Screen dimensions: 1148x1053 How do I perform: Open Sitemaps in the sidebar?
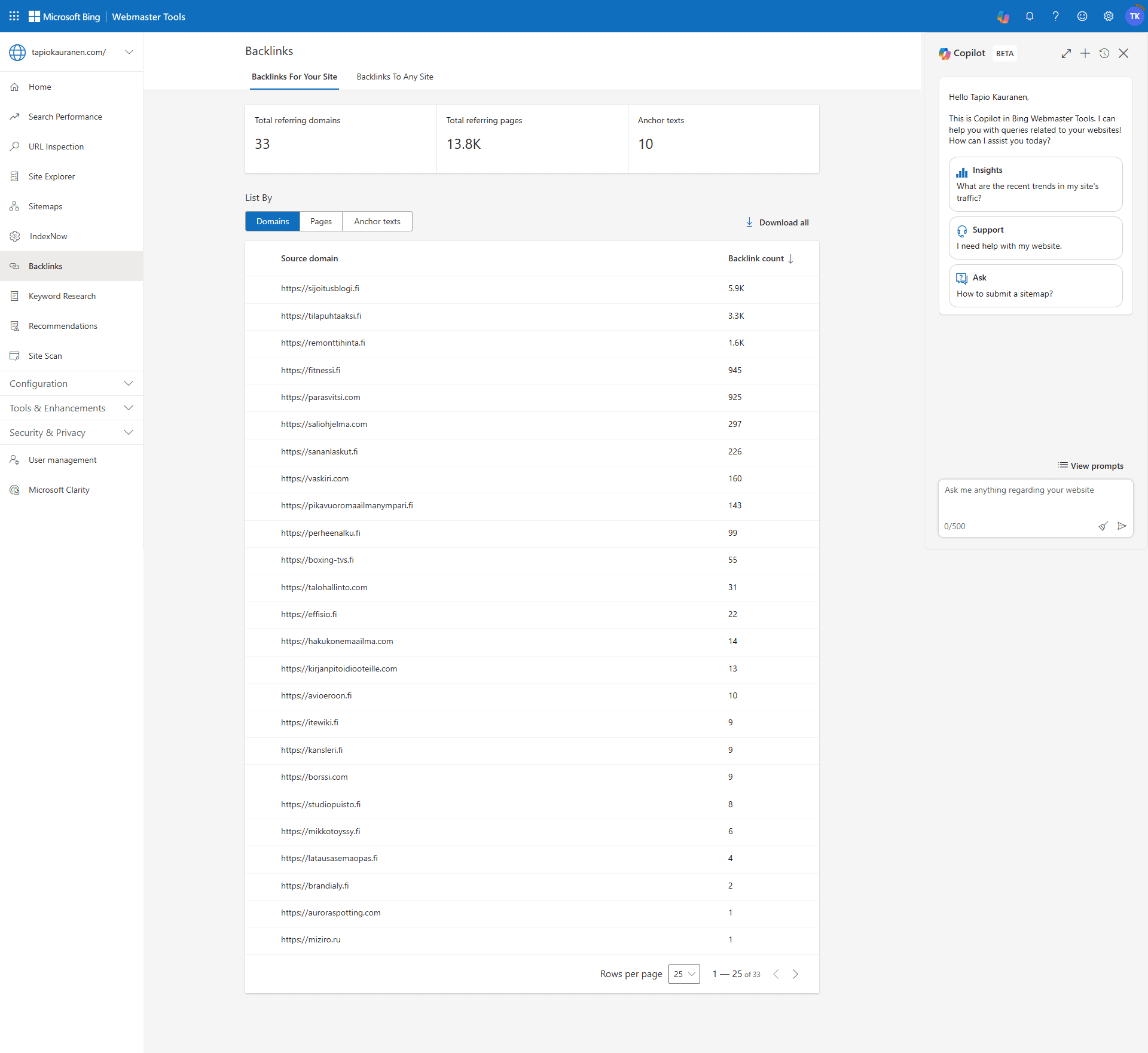pyautogui.click(x=72, y=206)
